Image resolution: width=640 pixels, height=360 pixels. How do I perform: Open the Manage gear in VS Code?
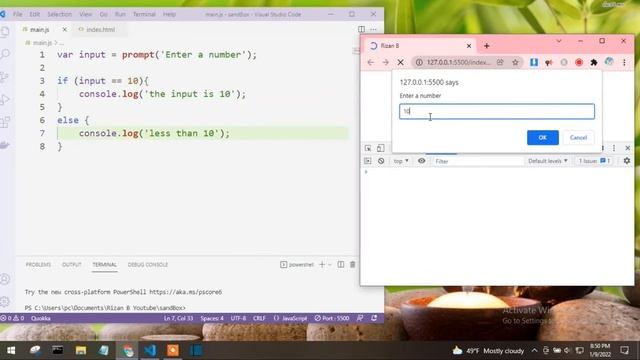click(5, 302)
